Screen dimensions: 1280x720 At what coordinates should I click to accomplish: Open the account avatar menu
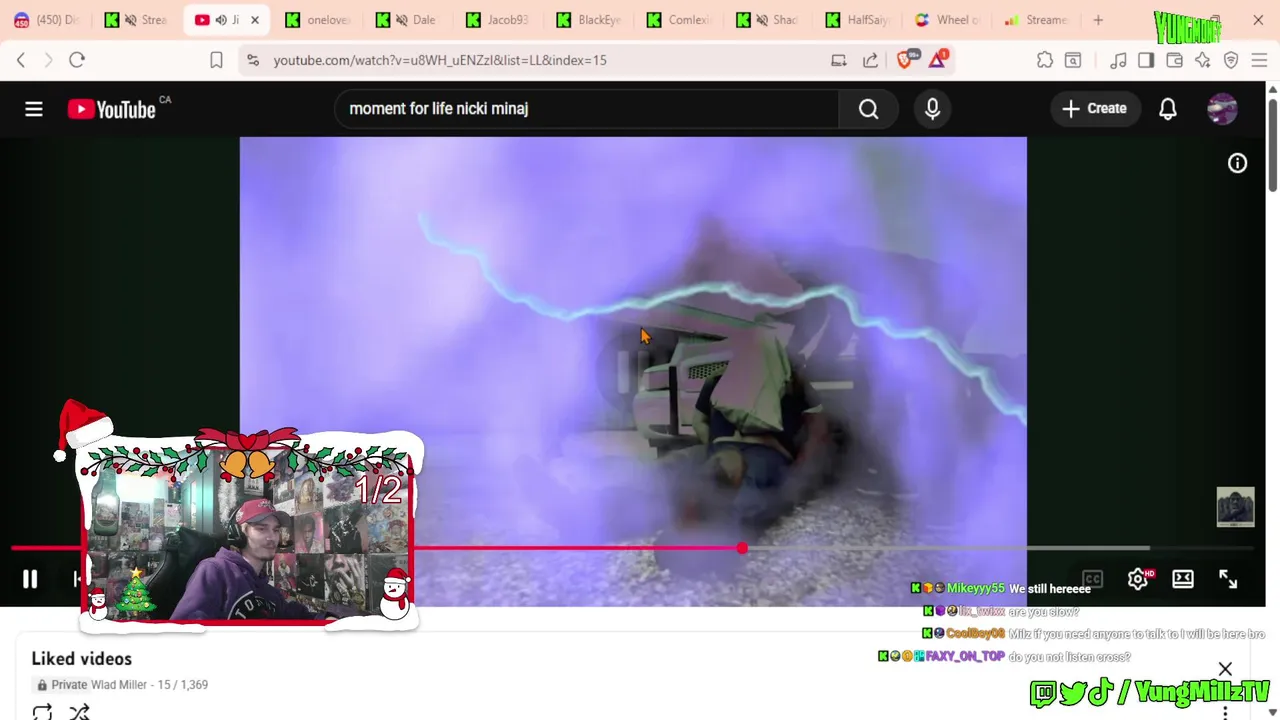click(x=1222, y=109)
